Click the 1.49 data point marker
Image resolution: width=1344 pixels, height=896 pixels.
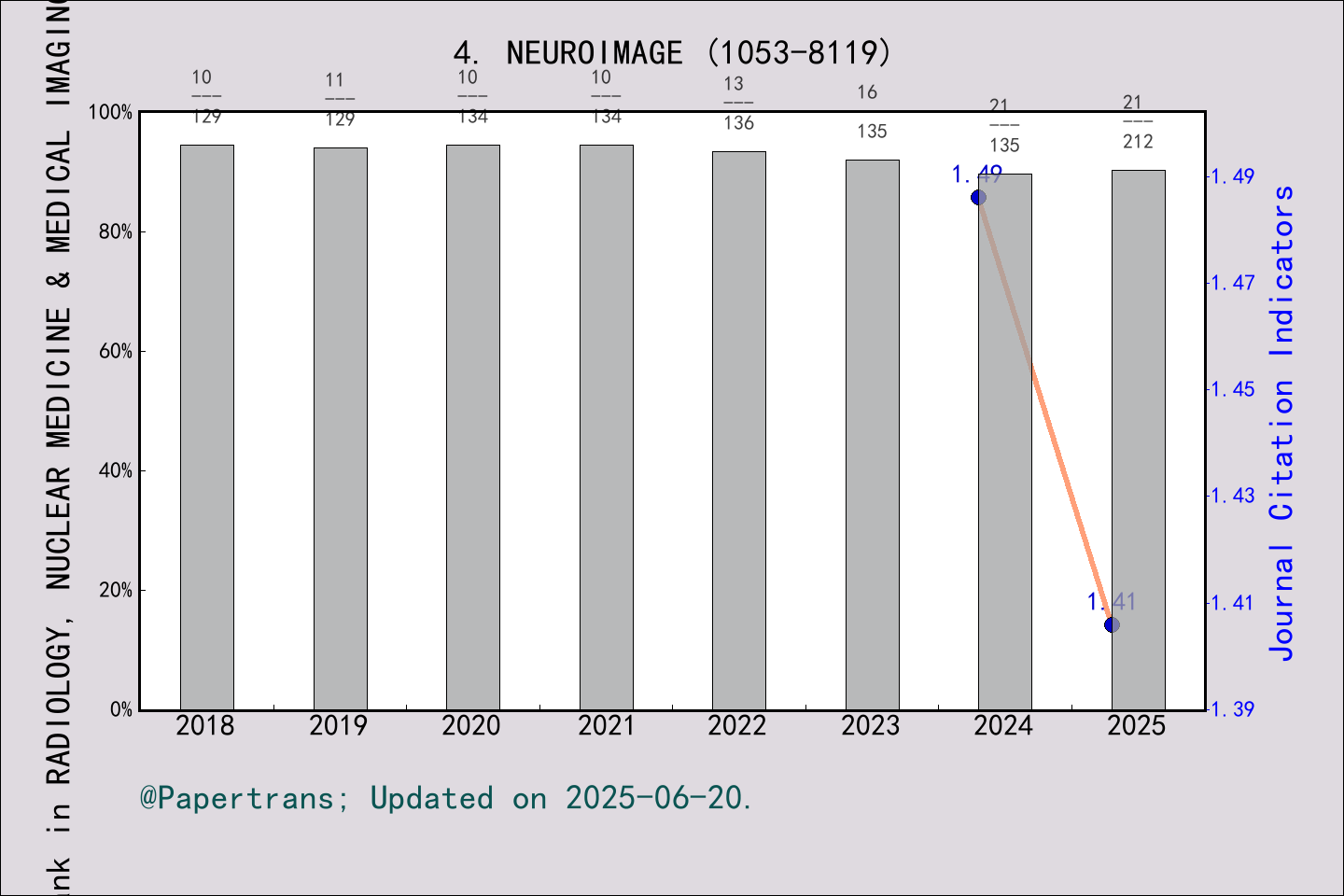pos(976,197)
